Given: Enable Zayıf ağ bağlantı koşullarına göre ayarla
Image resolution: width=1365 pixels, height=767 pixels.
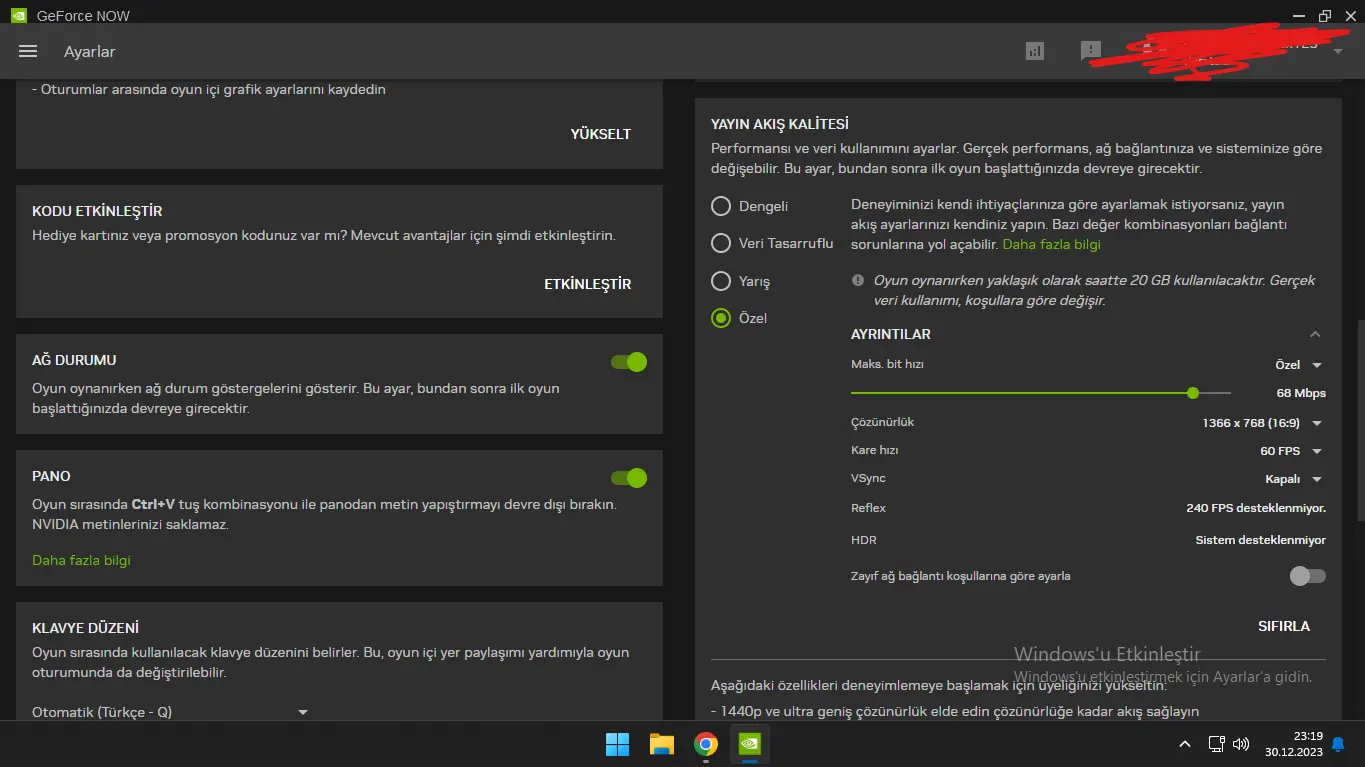Looking at the screenshot, I should [x=1307, y=576].
